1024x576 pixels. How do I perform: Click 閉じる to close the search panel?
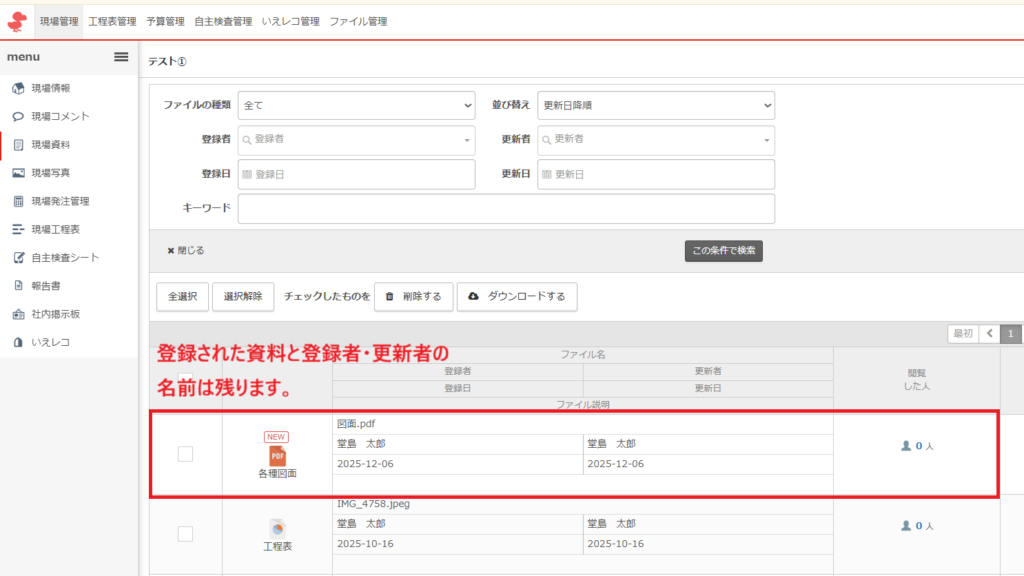tap(186, 251)
